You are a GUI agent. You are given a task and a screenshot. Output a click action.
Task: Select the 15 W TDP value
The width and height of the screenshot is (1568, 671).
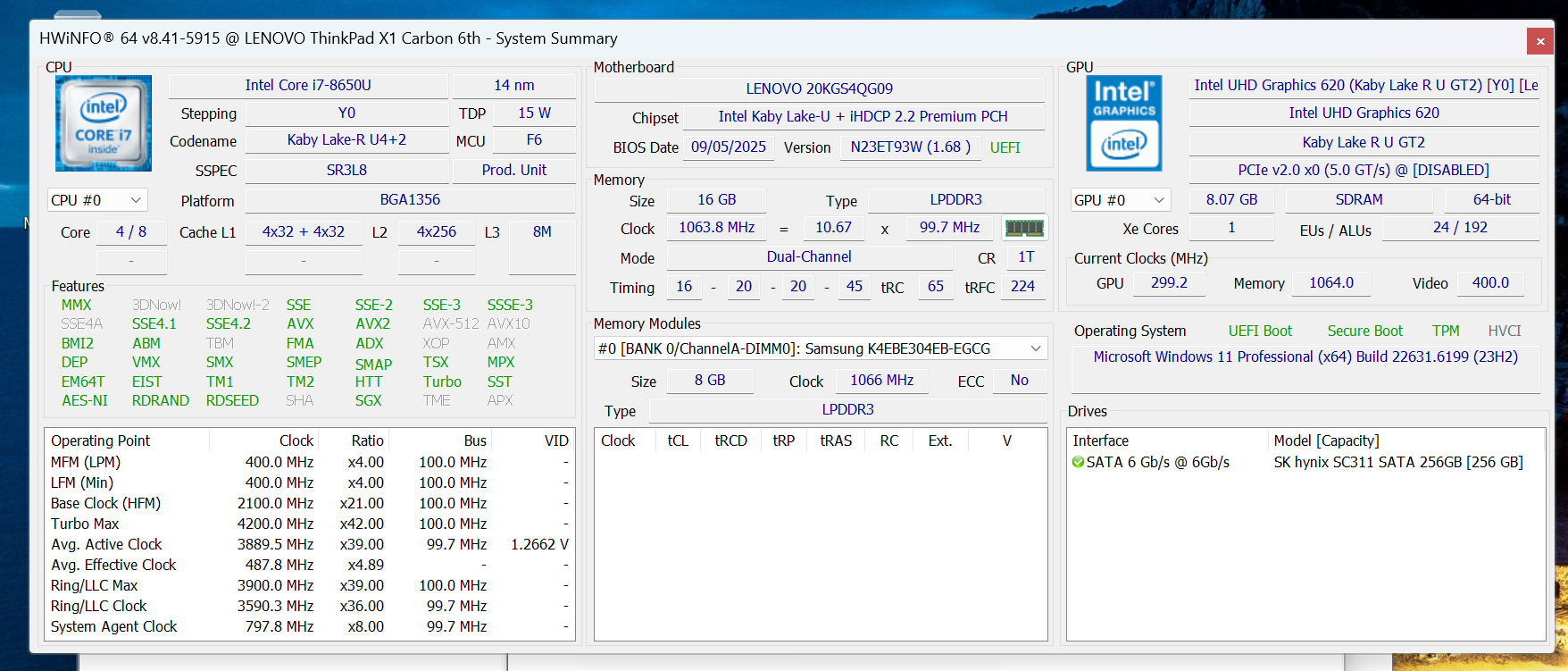pyautogui.click(x=534, y=113)
